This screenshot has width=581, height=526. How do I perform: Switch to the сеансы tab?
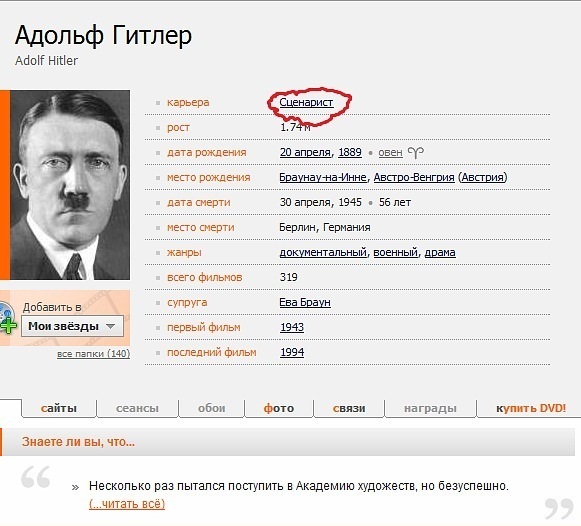click(x=137, y=408)
